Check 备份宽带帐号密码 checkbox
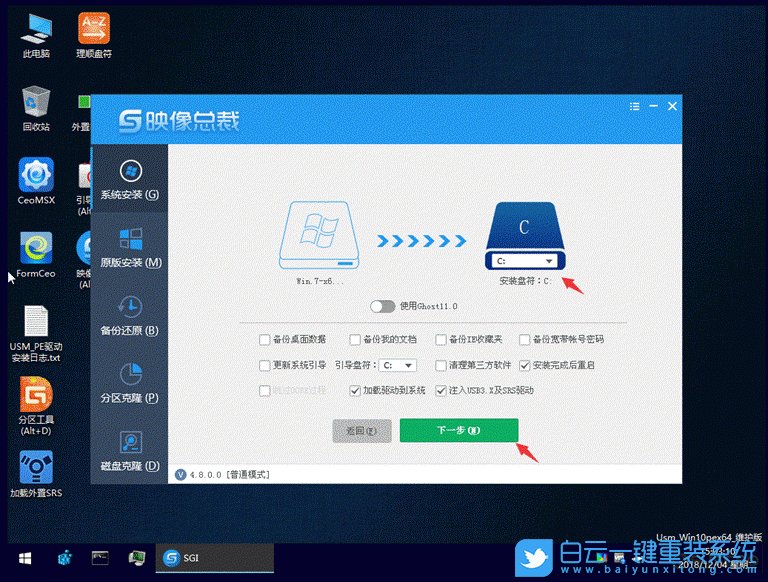Image resolution: width=768 pixels, height=582 pixels. click(525, 340)
